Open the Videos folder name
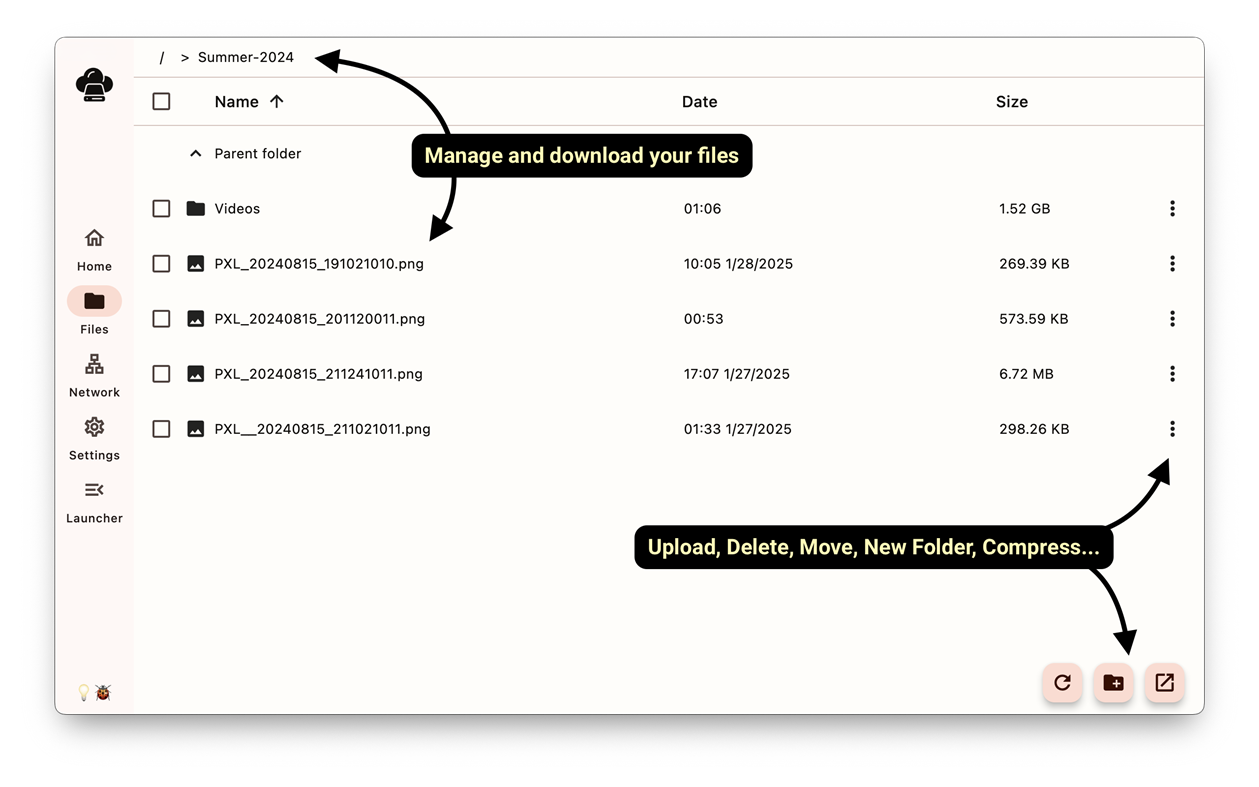The image size is (1259, 787). (x=237, y=208)
